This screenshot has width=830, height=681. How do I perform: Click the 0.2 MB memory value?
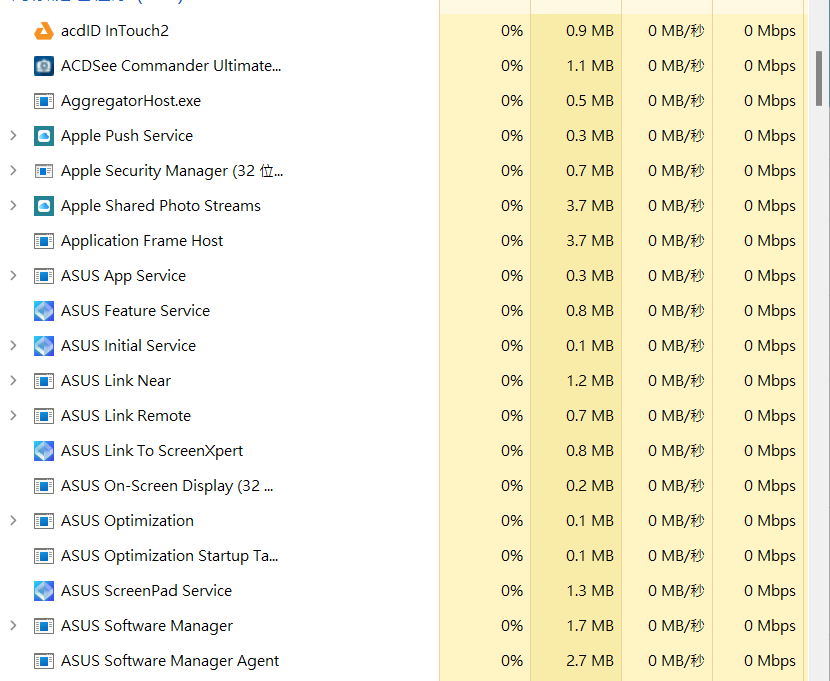tap(590, 486)
